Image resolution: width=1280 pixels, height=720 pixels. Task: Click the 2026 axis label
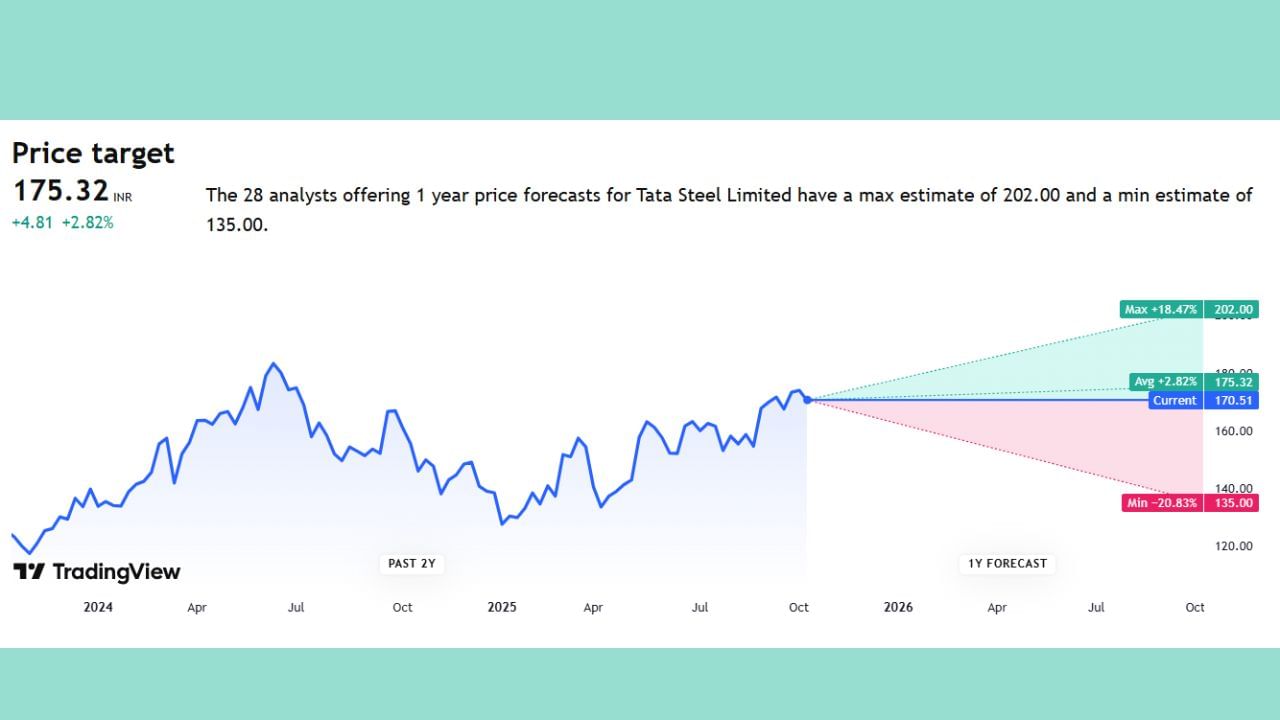pyautogui.click(x=898, y=607)
